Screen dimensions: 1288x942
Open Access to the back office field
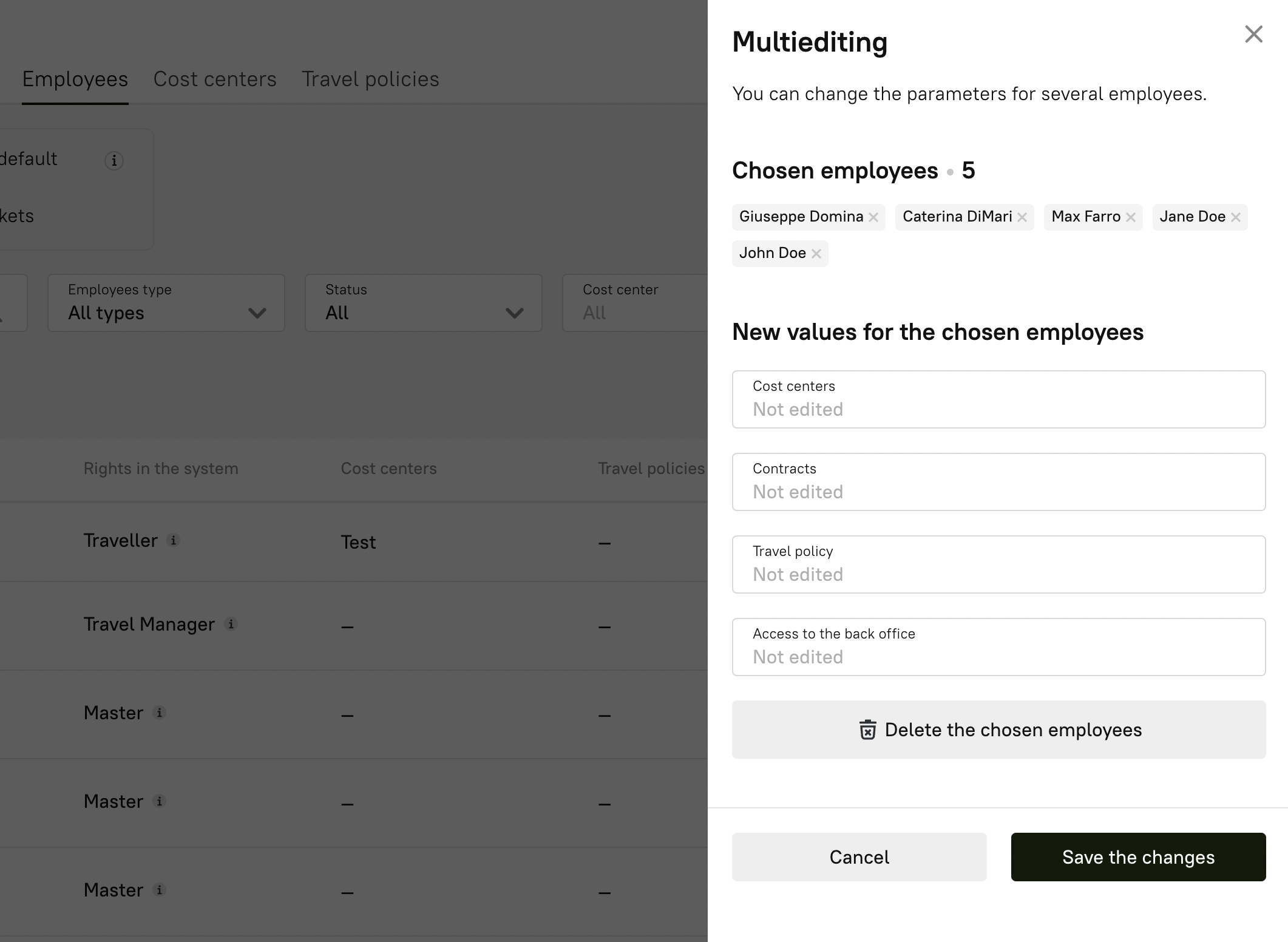tap(998, 647)
